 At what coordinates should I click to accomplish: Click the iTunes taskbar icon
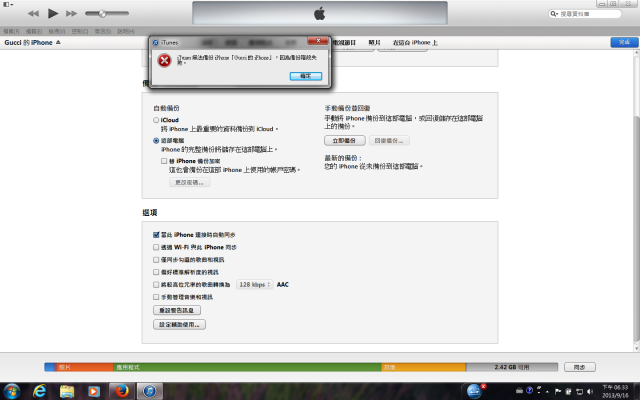click(149, 391)
